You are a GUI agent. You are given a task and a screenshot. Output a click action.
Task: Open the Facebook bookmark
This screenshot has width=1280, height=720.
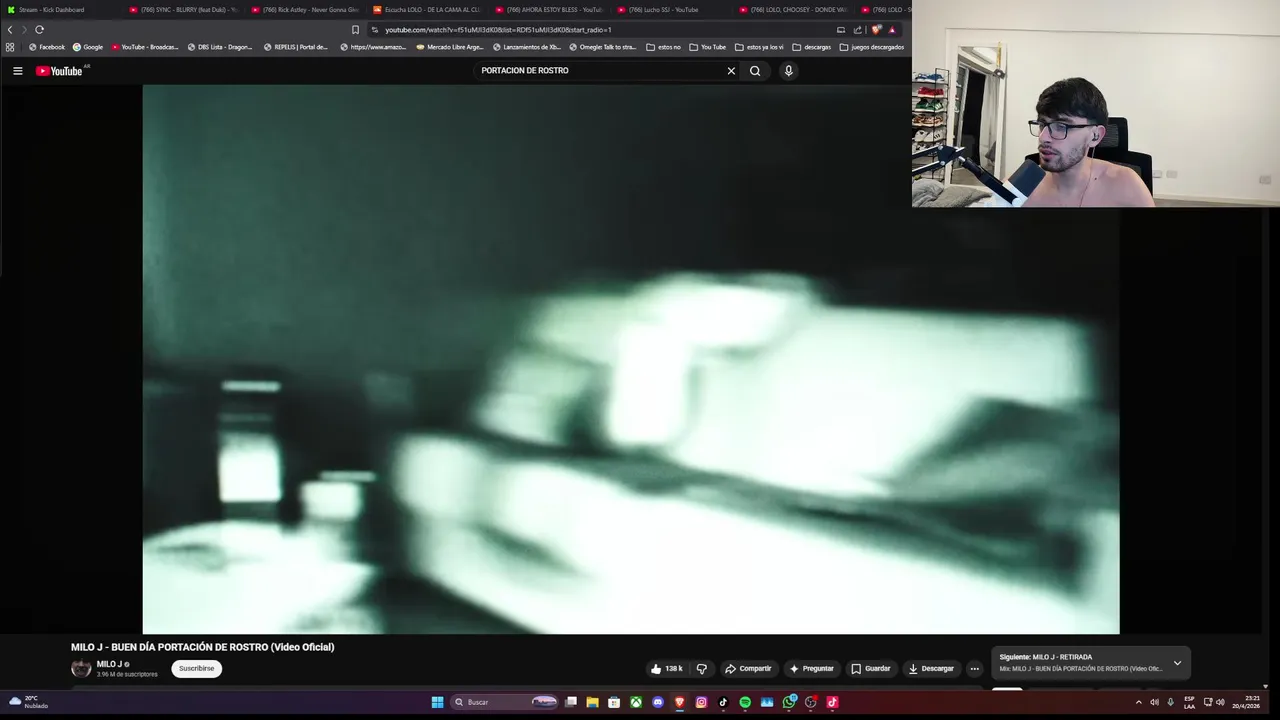coord(47,47)
